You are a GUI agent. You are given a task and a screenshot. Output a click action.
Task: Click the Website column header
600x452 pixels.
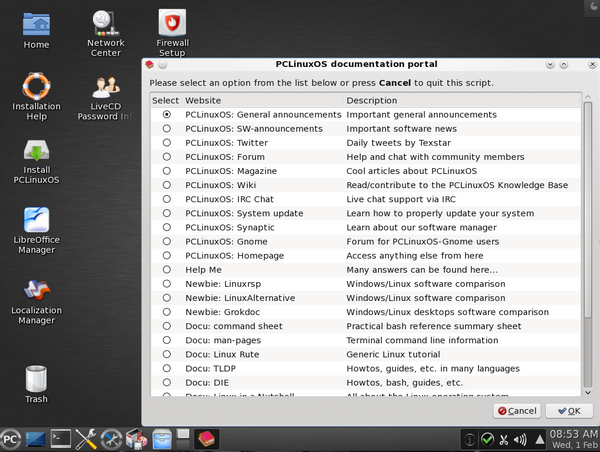click(x=263, y=100)
